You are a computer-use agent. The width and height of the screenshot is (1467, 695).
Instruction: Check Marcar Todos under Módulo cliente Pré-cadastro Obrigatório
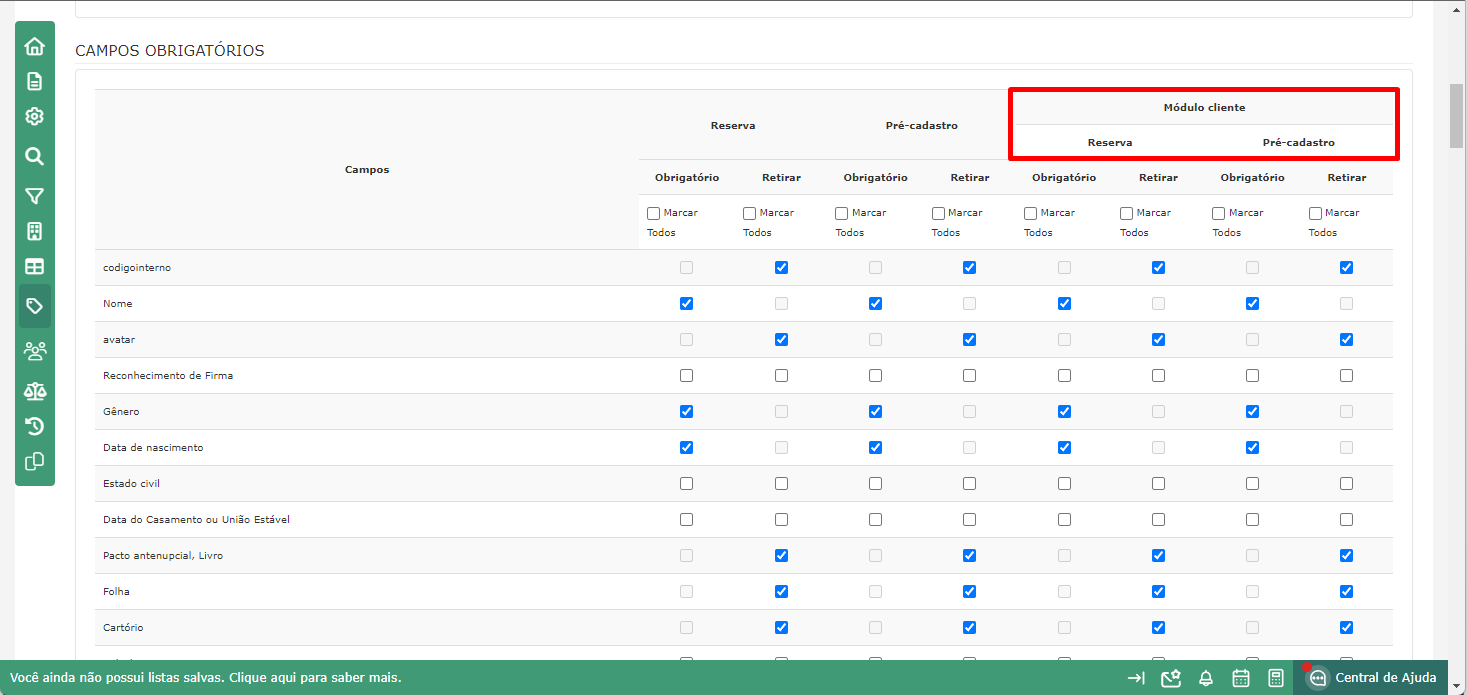[x=1218, y=213]
